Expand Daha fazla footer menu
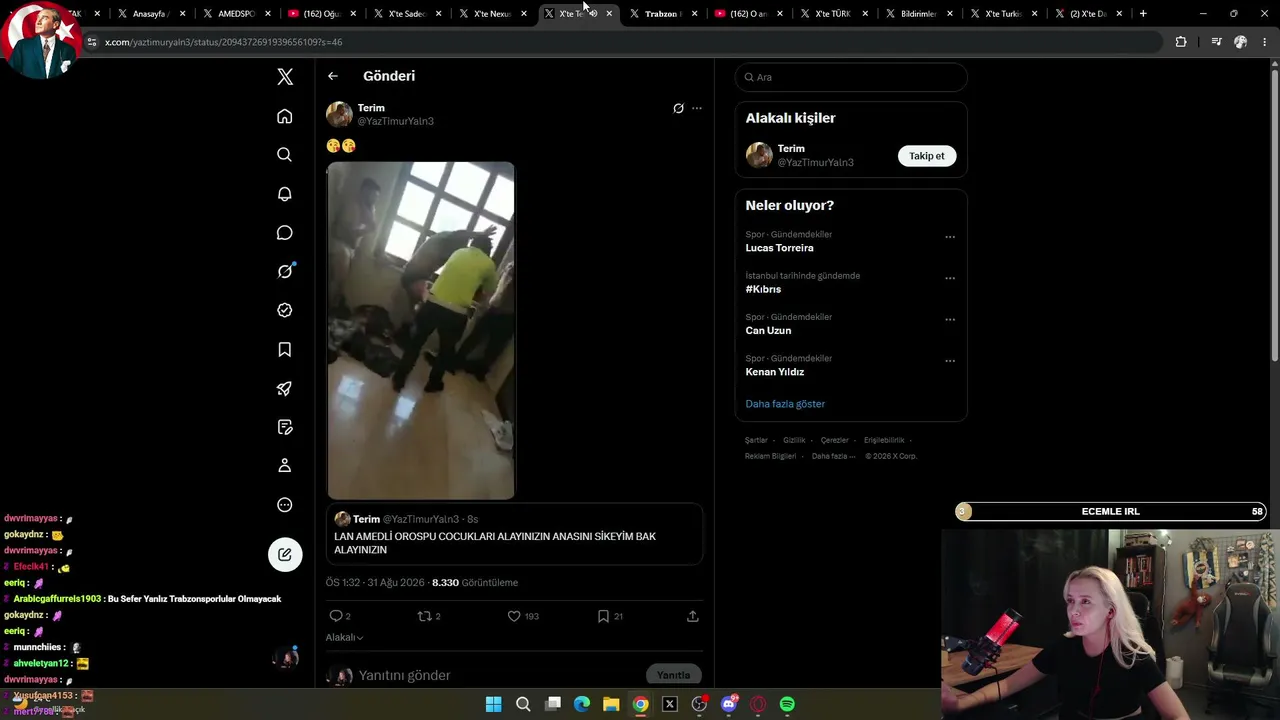The image size is (1280, 720). pyautogui.click(x=833, y=456)
